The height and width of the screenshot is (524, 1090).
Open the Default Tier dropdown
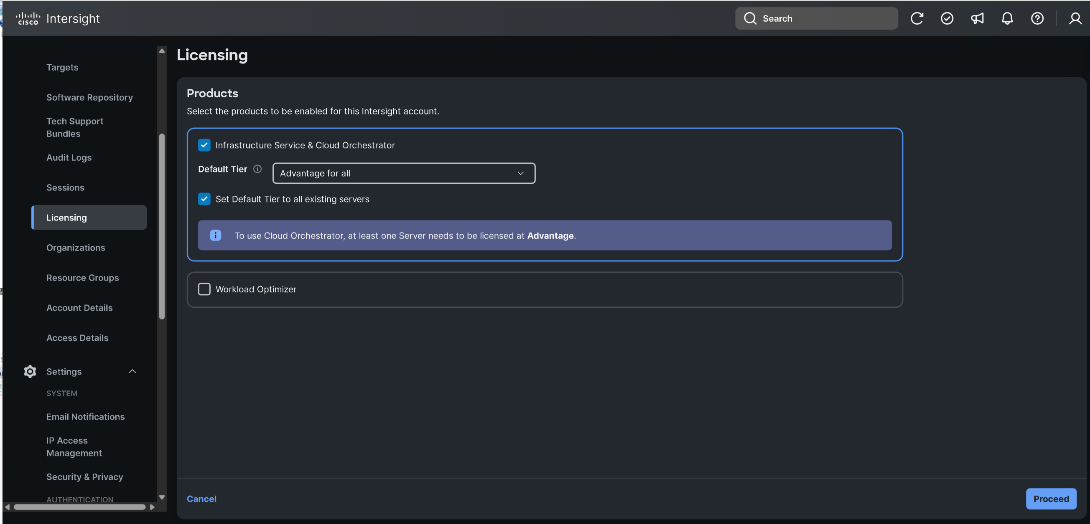pyautogui.click(x=404, y=173)
